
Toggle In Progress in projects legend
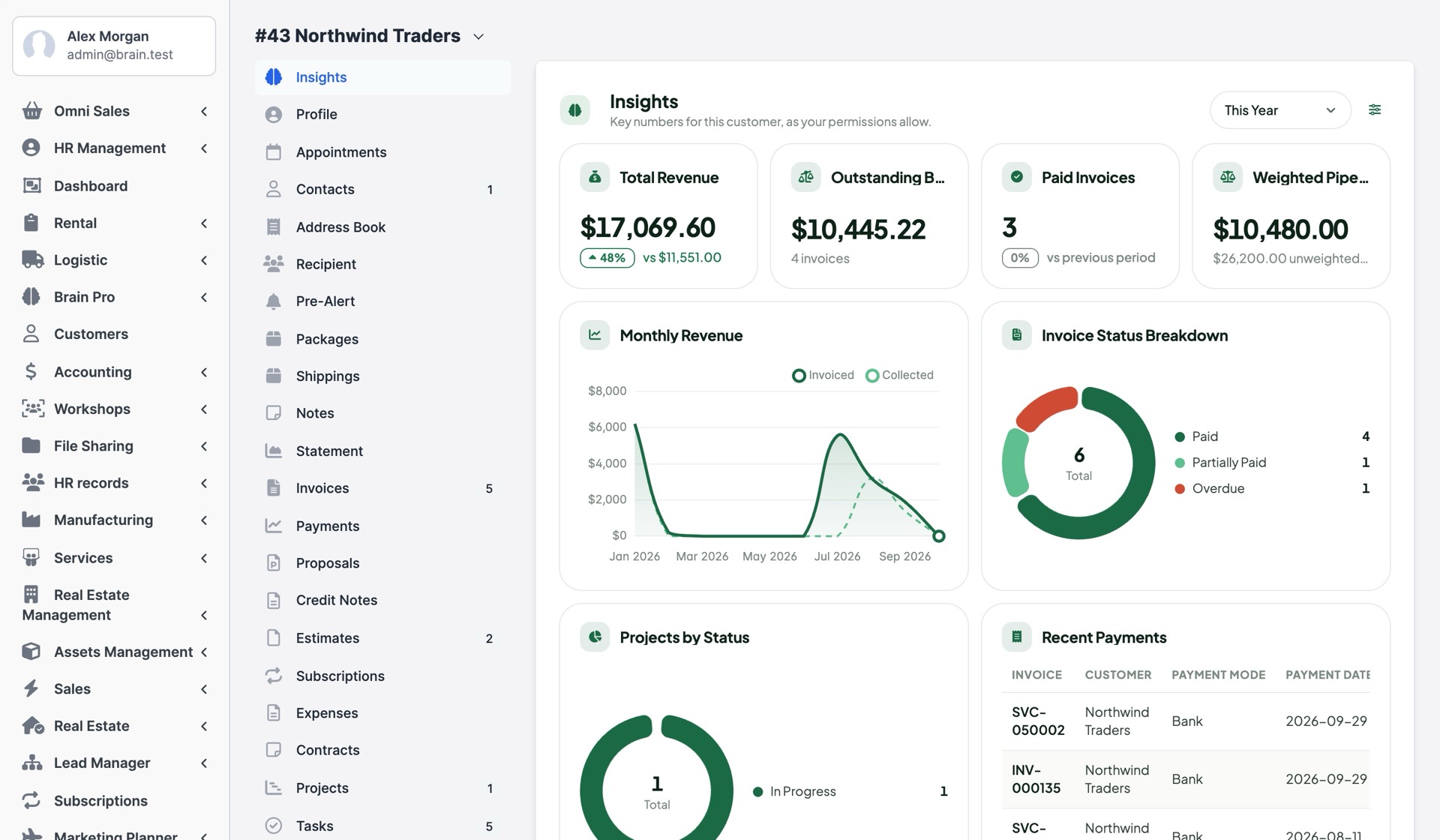(850, 791)
